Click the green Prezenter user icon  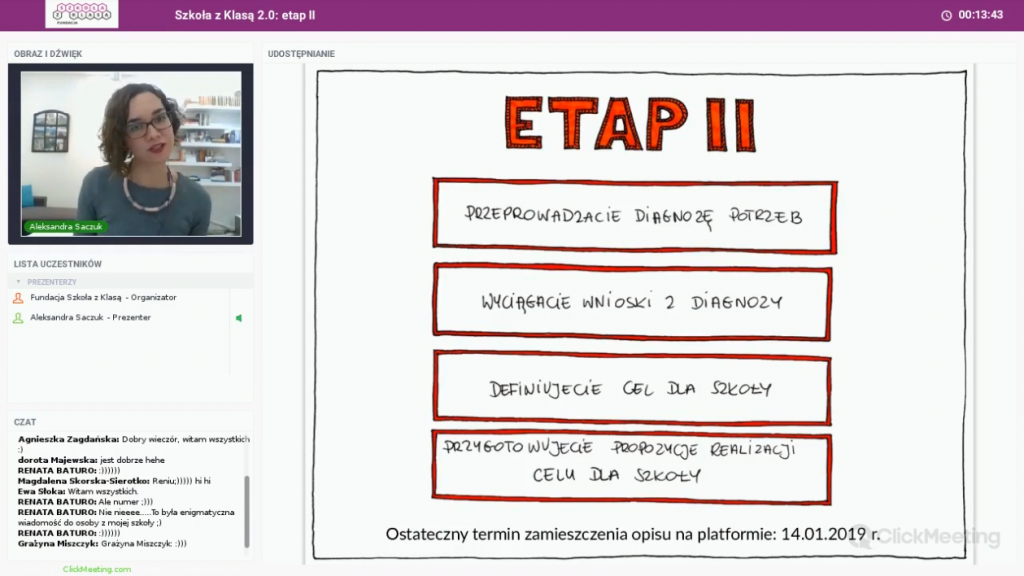[x=18, y=318]
